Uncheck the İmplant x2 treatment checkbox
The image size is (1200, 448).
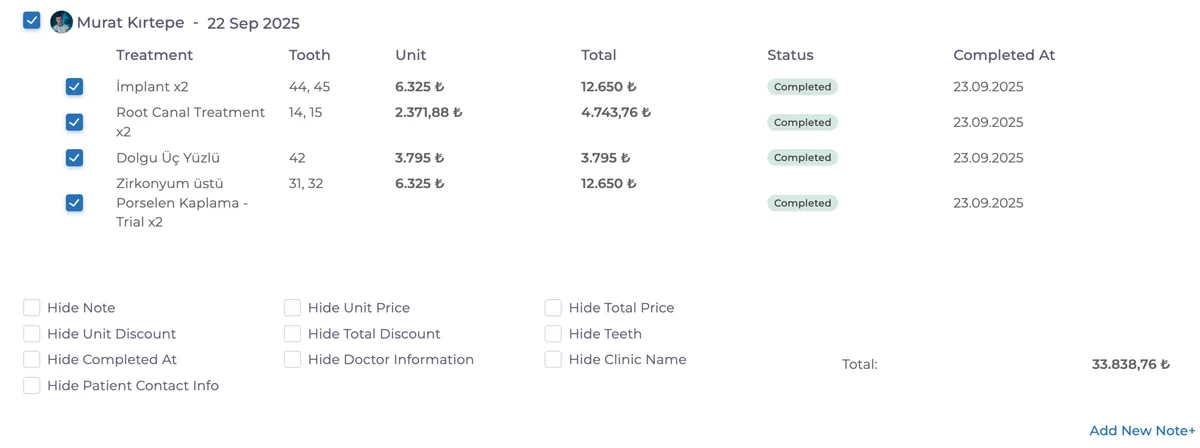pos(74,87)
